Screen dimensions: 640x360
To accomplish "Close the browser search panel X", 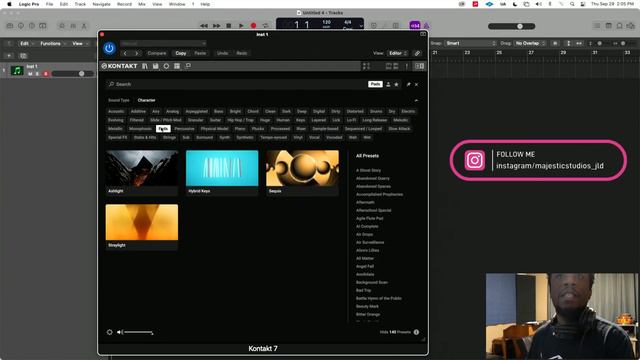I will coord(416,84).
